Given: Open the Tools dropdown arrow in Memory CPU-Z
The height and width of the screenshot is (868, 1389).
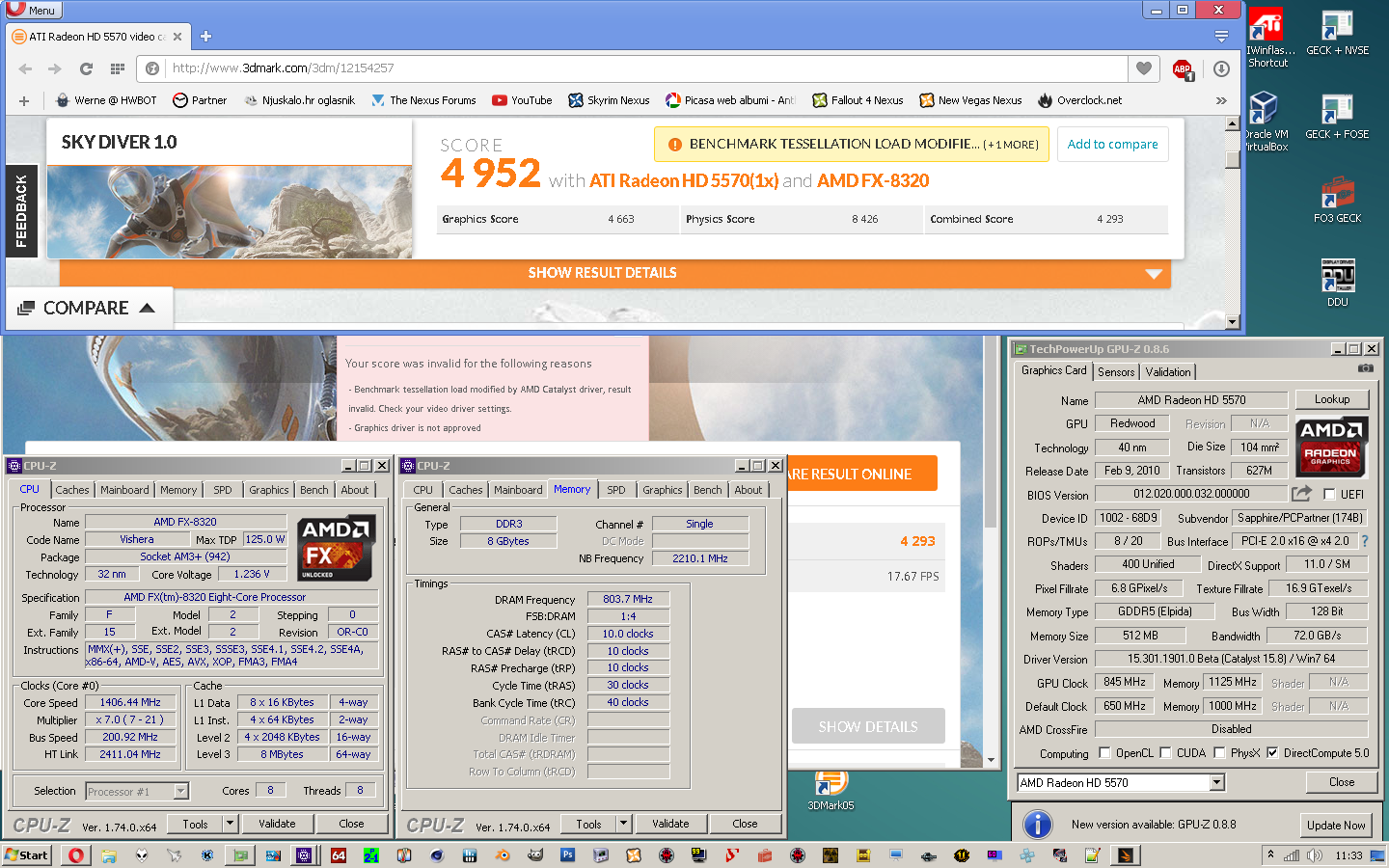Looking at the screenshot, I should tap(623, 824).
